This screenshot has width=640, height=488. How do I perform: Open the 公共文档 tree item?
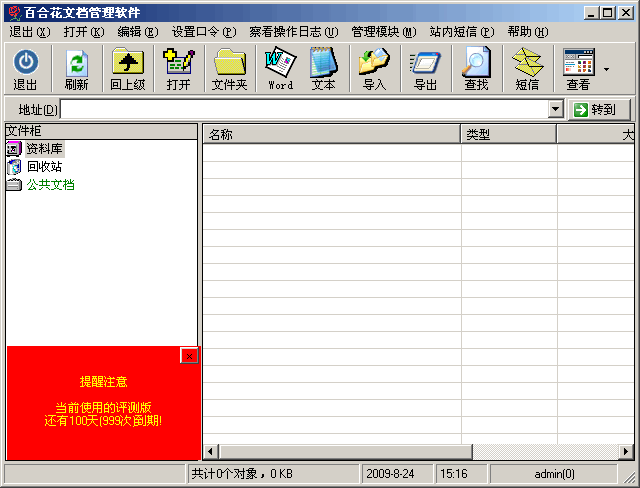pyautogui.click(x=50, y=184)
